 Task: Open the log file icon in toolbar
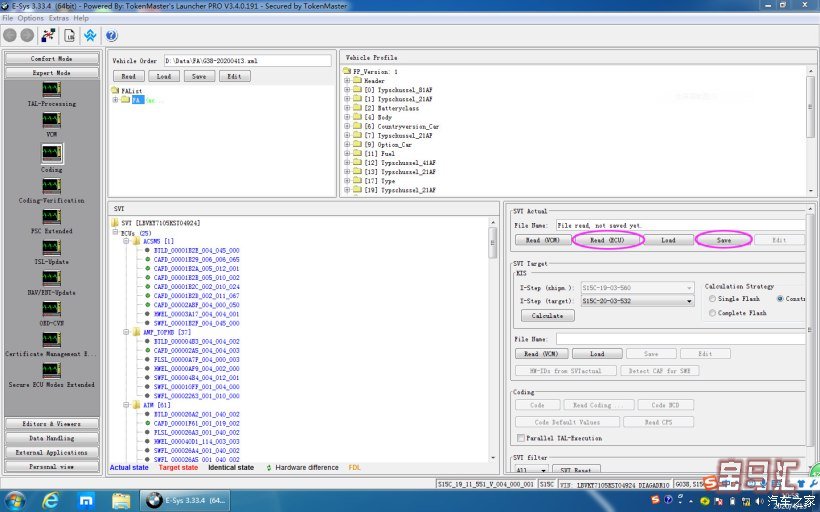tap(69, 36)
